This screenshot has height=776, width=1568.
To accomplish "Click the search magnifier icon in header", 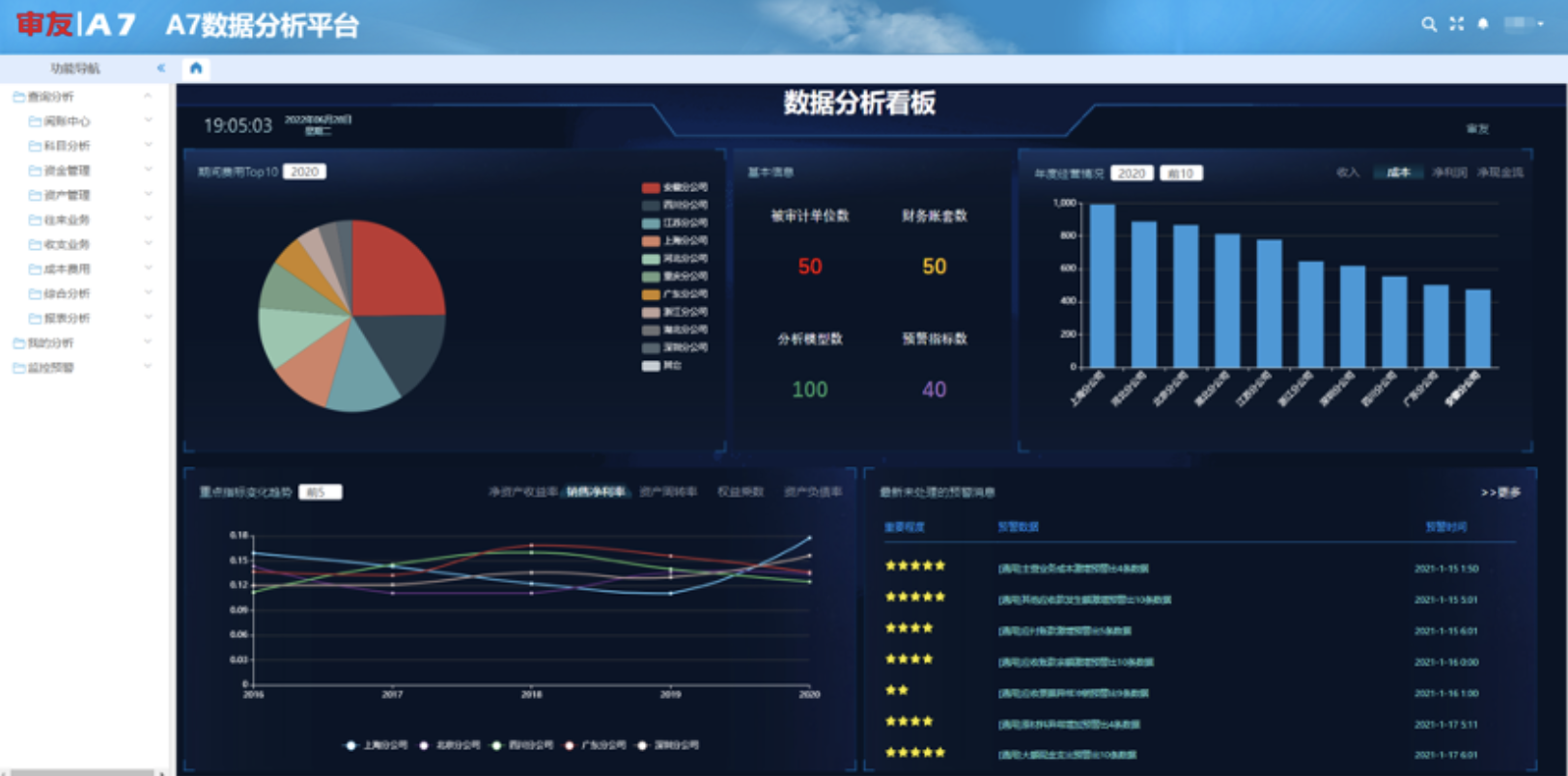I will pos(1428,24).
